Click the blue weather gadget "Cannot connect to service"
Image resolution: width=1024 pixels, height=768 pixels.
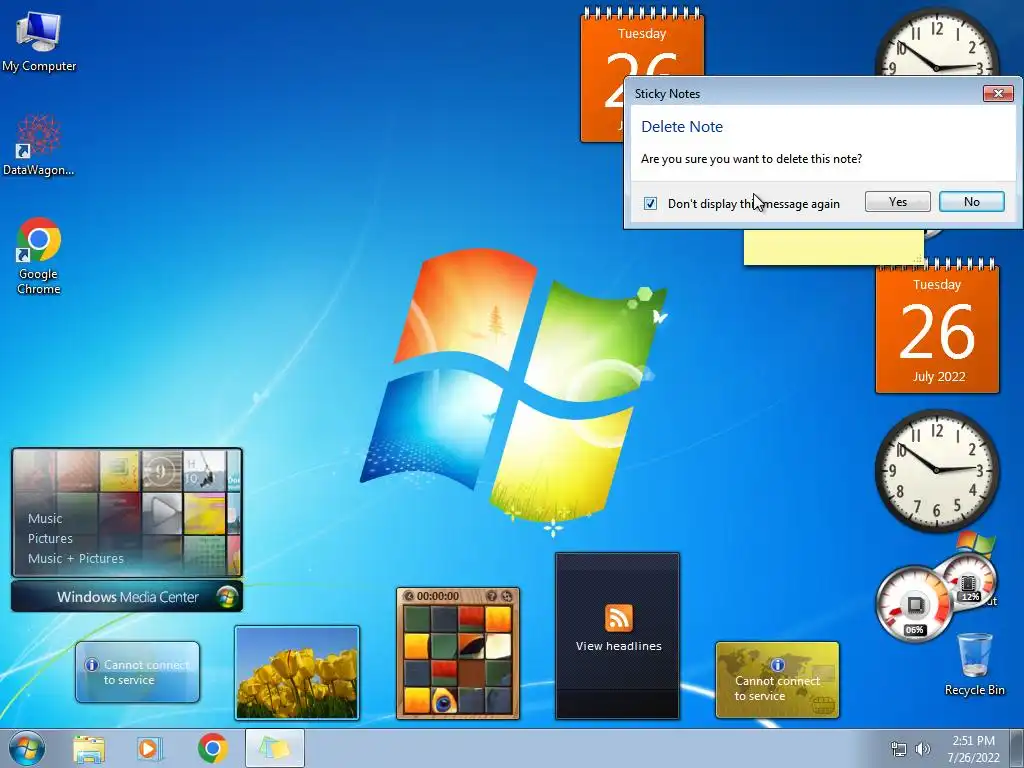(137, 672)
